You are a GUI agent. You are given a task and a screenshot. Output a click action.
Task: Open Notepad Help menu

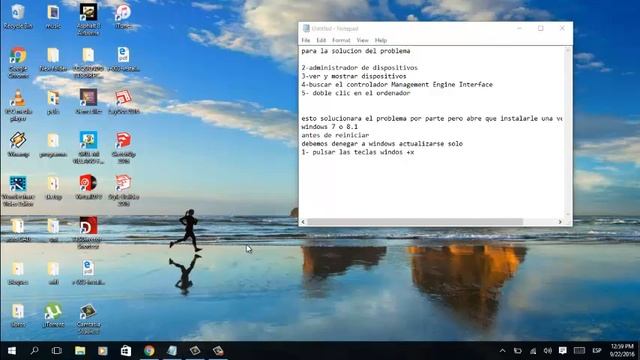coord(381,40)
